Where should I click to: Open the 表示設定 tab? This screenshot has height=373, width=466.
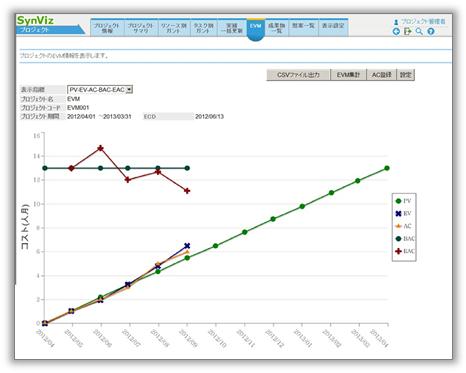(333, 26)
